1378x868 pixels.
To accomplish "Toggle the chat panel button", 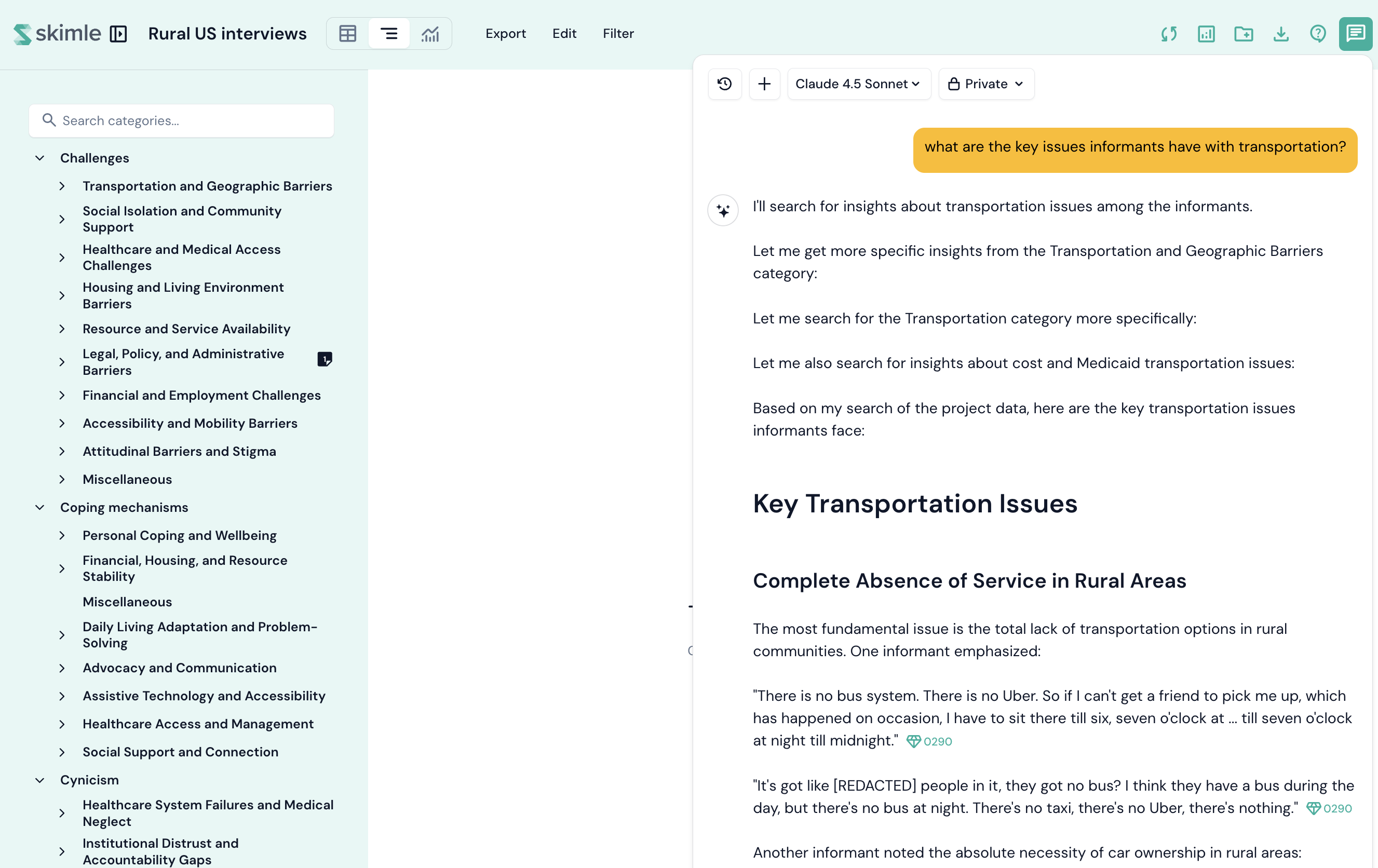I will click(x=1355, y=34).
